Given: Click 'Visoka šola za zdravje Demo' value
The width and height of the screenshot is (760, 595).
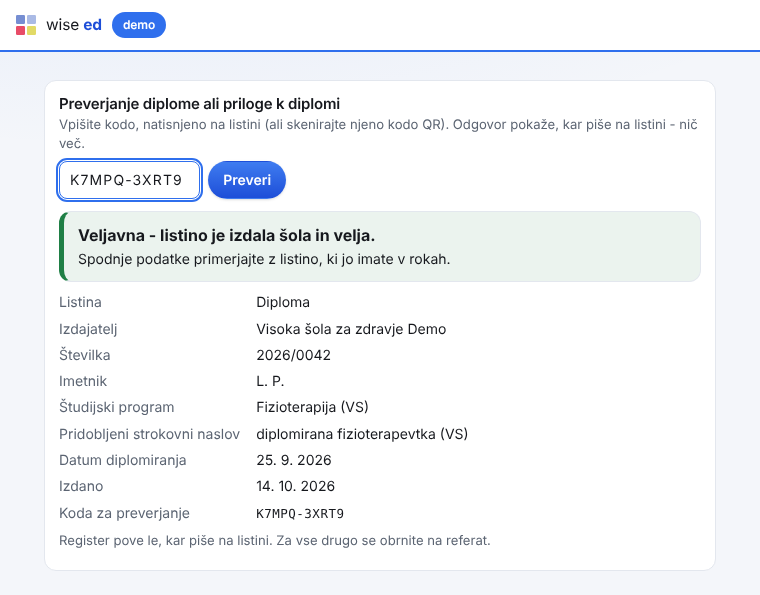Looking at the screenshot, I should point(351,329).
